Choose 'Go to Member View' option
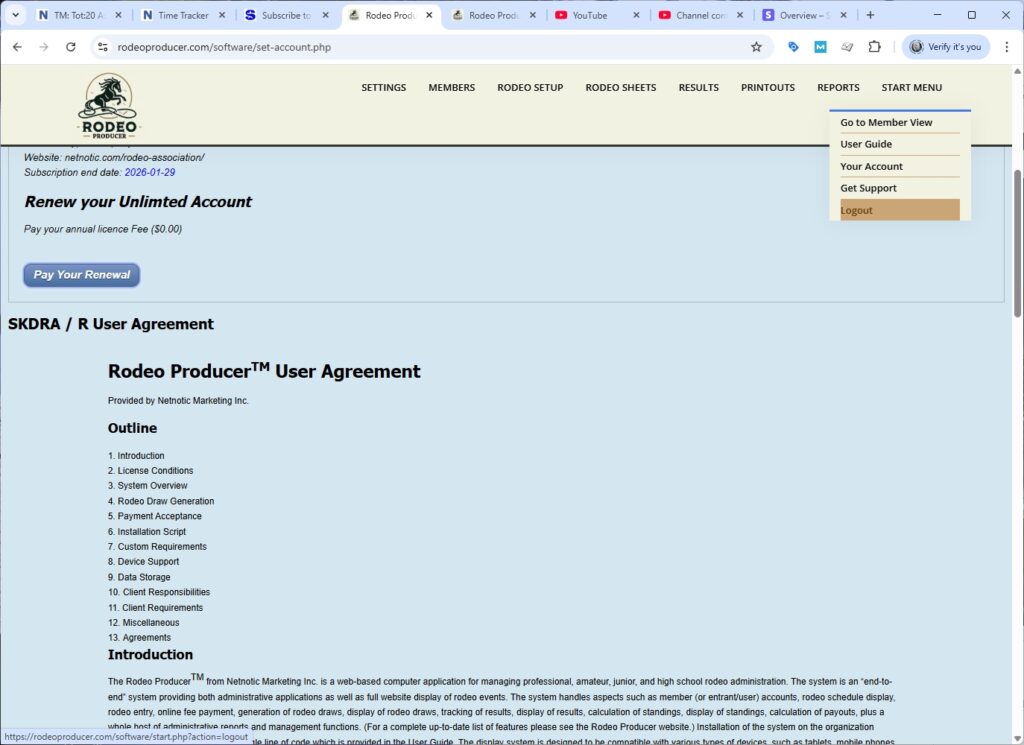The width and height of the screenshot is (1024, 745). pyautogui.click(x=886, y=122)
